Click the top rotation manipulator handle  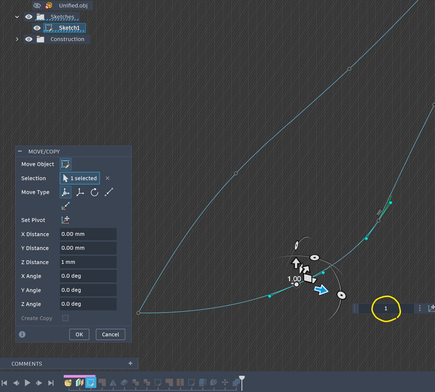coord(296,246)
